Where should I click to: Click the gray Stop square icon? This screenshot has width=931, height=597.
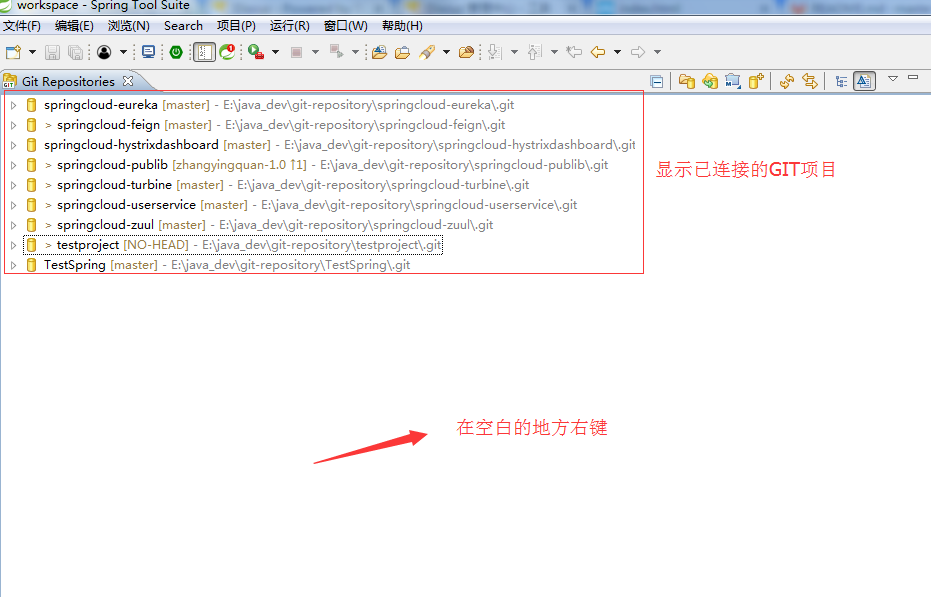(296, 52)
